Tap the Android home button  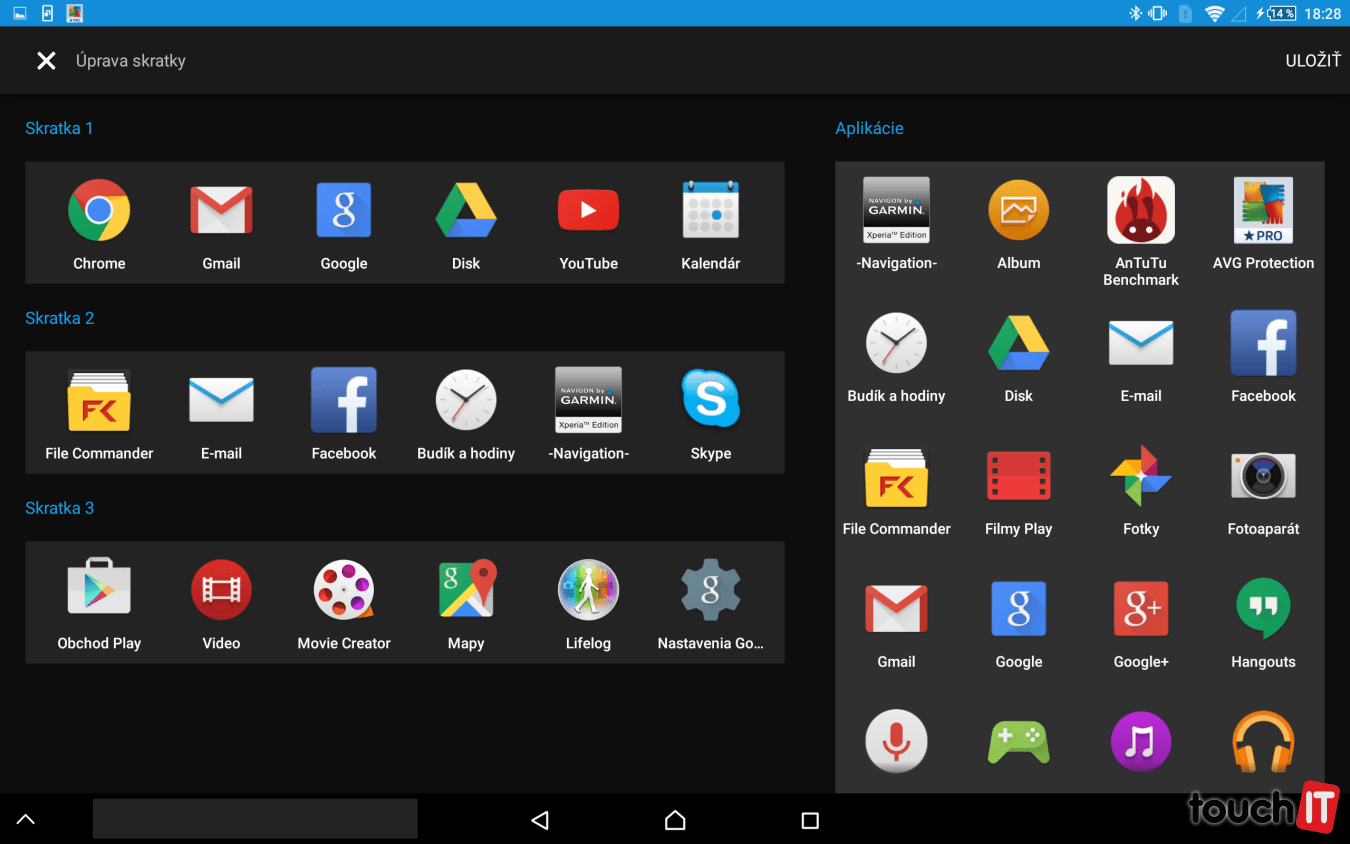pyautogui.click(x=675, y=820)
